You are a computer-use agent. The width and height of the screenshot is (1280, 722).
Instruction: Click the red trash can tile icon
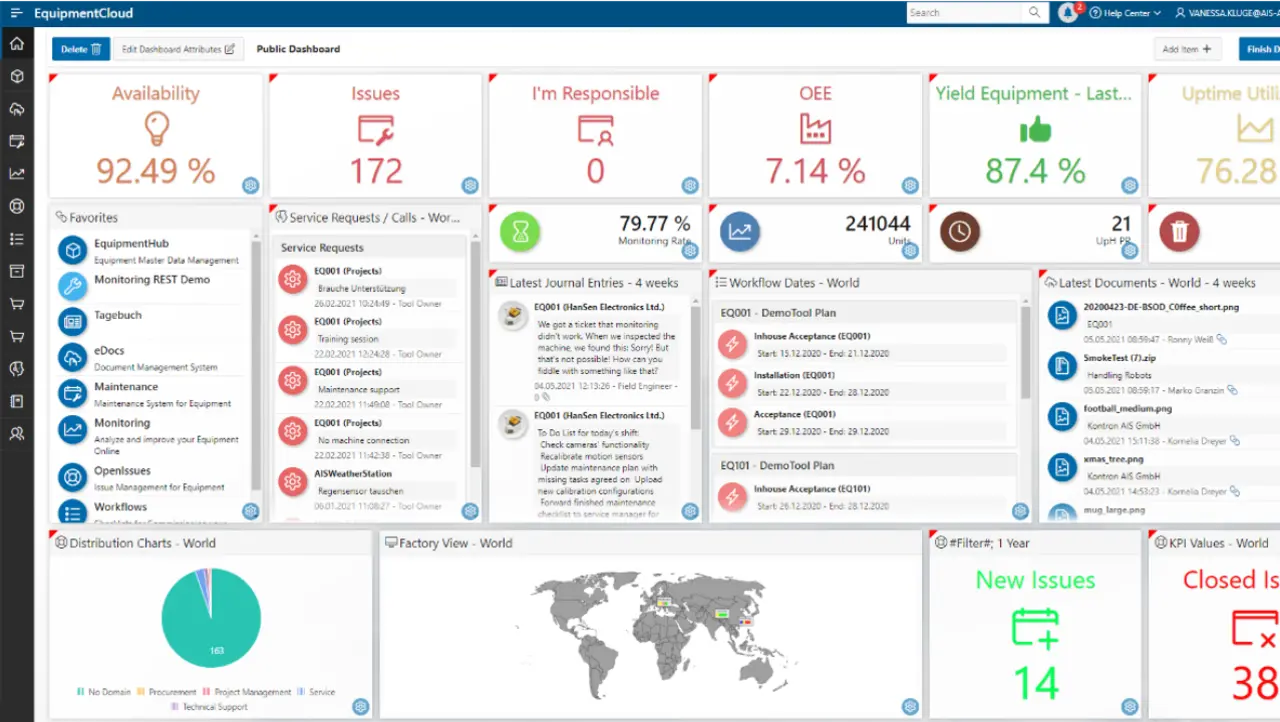(1179, 232)
